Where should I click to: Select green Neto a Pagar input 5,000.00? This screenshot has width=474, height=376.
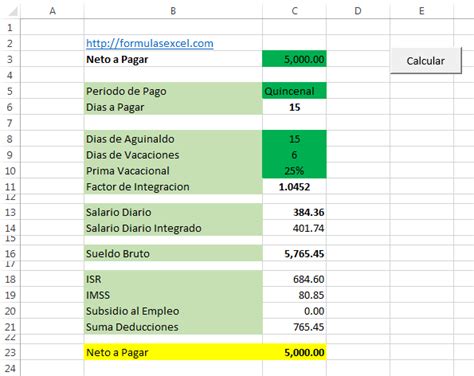click(x=294, y=59)
